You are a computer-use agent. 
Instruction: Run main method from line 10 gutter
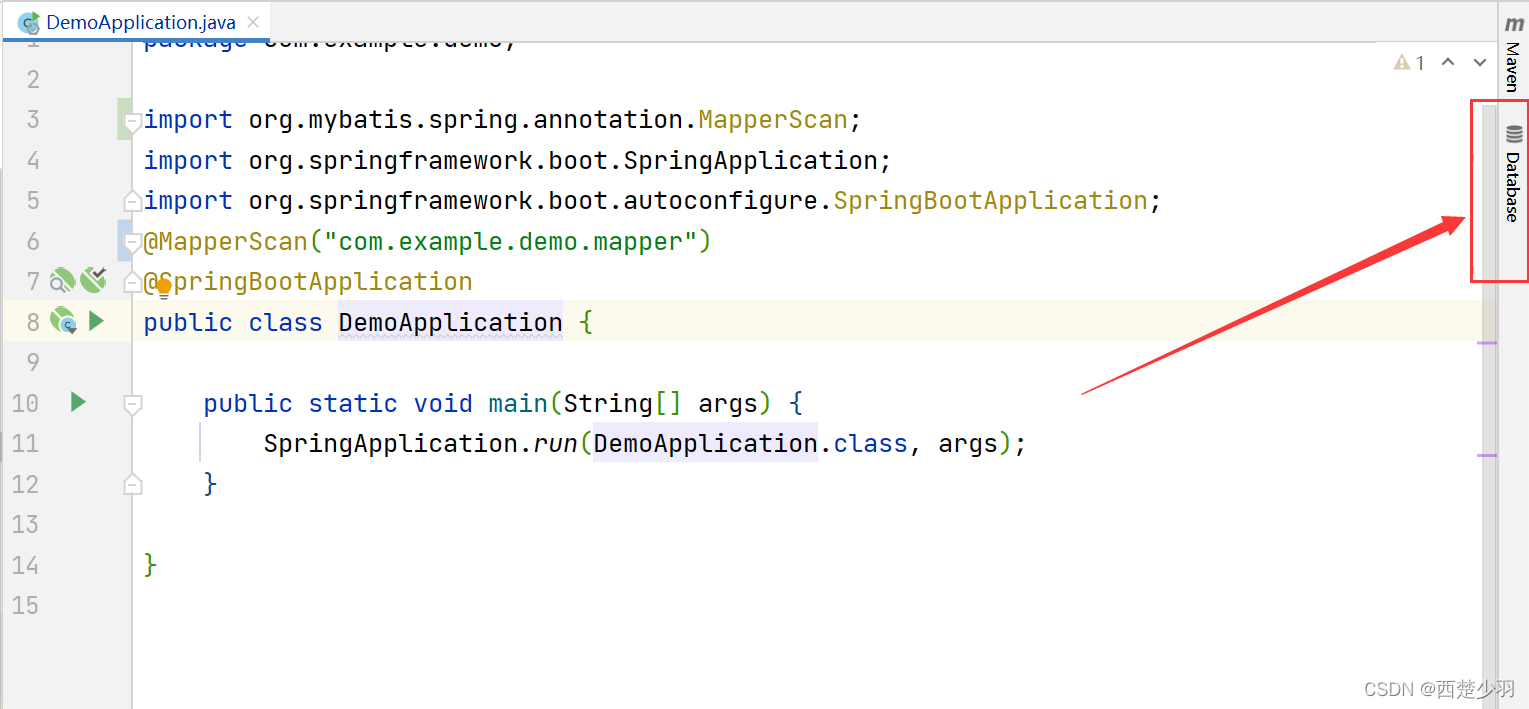(78, 402)
